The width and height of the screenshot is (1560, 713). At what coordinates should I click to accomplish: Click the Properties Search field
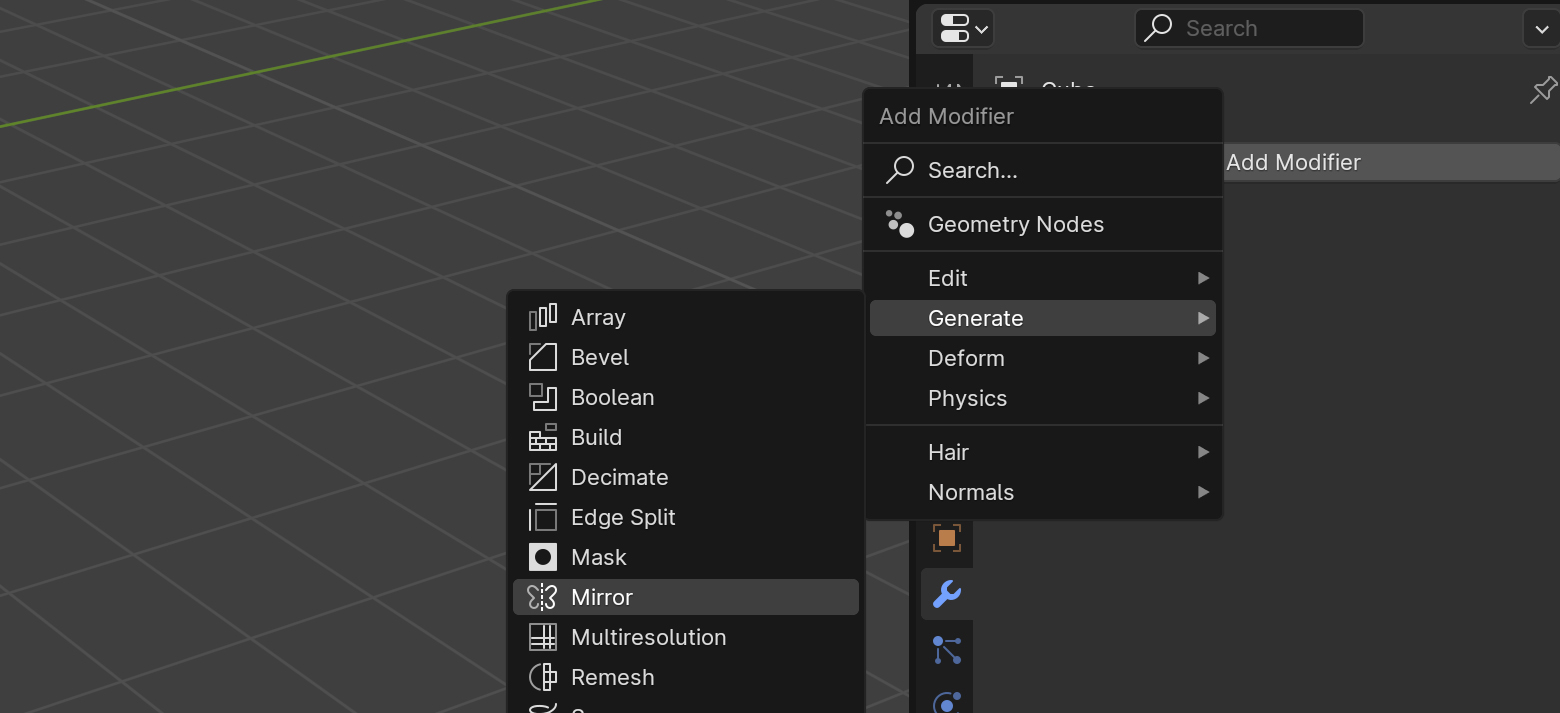click(1249, 28)
